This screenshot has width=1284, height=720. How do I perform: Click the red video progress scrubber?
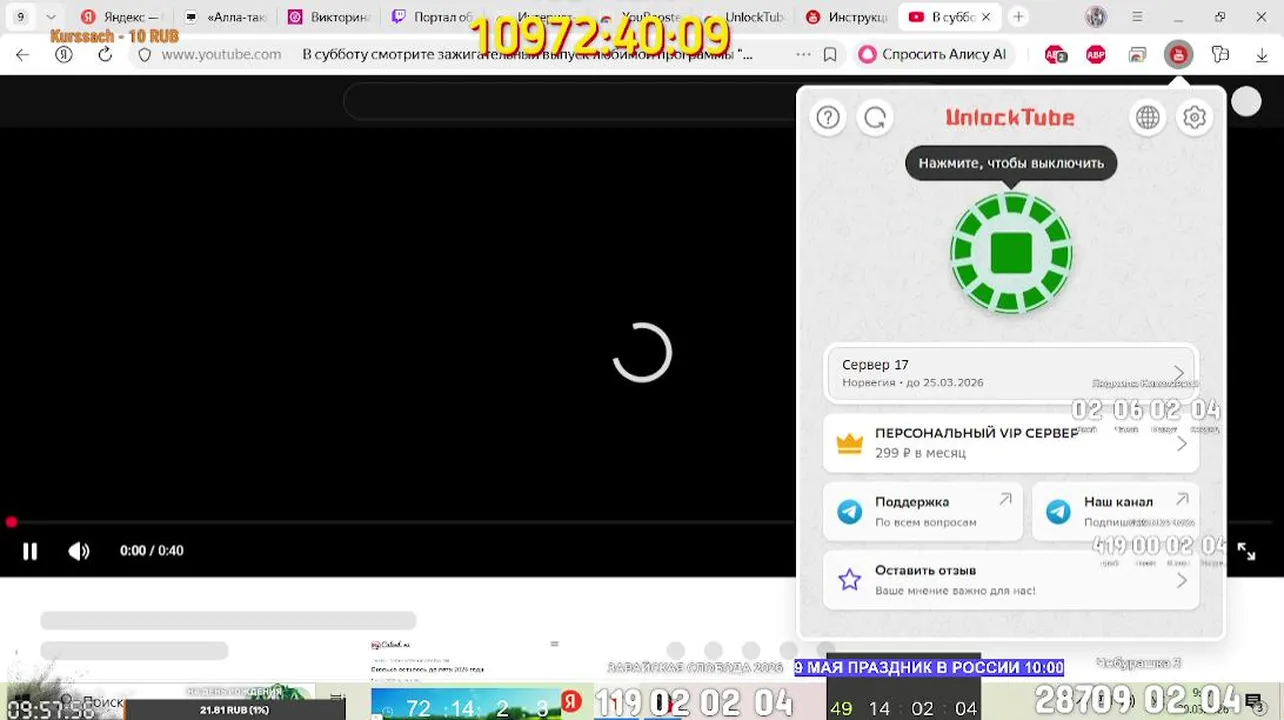click(x=11, y=522)
